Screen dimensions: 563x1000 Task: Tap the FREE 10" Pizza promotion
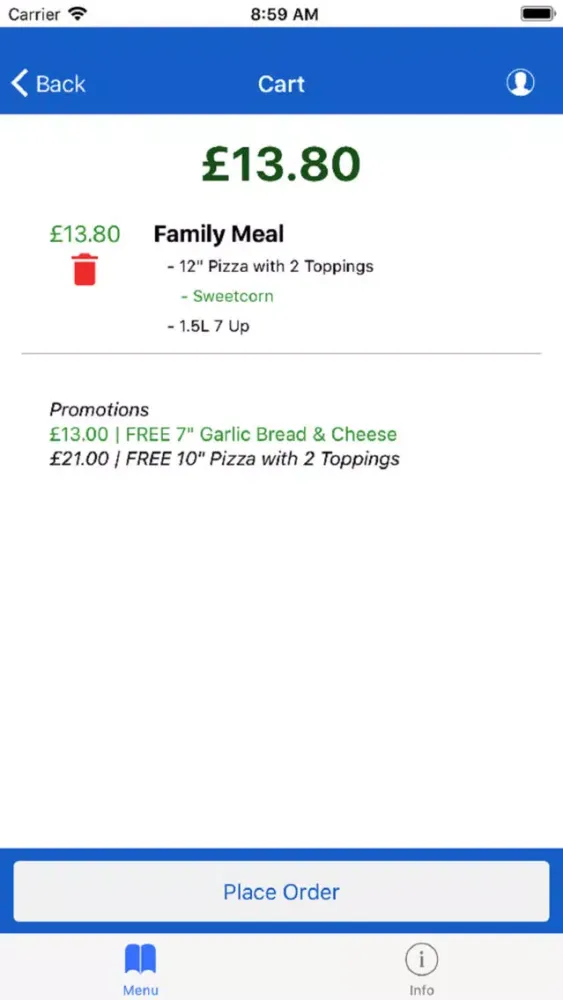click(x=224, y=459)
